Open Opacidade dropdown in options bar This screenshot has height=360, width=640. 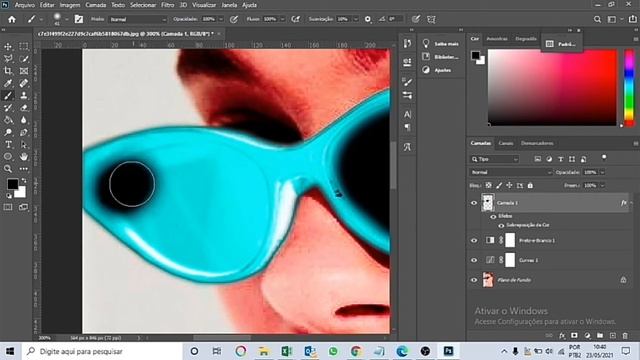tap(221, 19)
